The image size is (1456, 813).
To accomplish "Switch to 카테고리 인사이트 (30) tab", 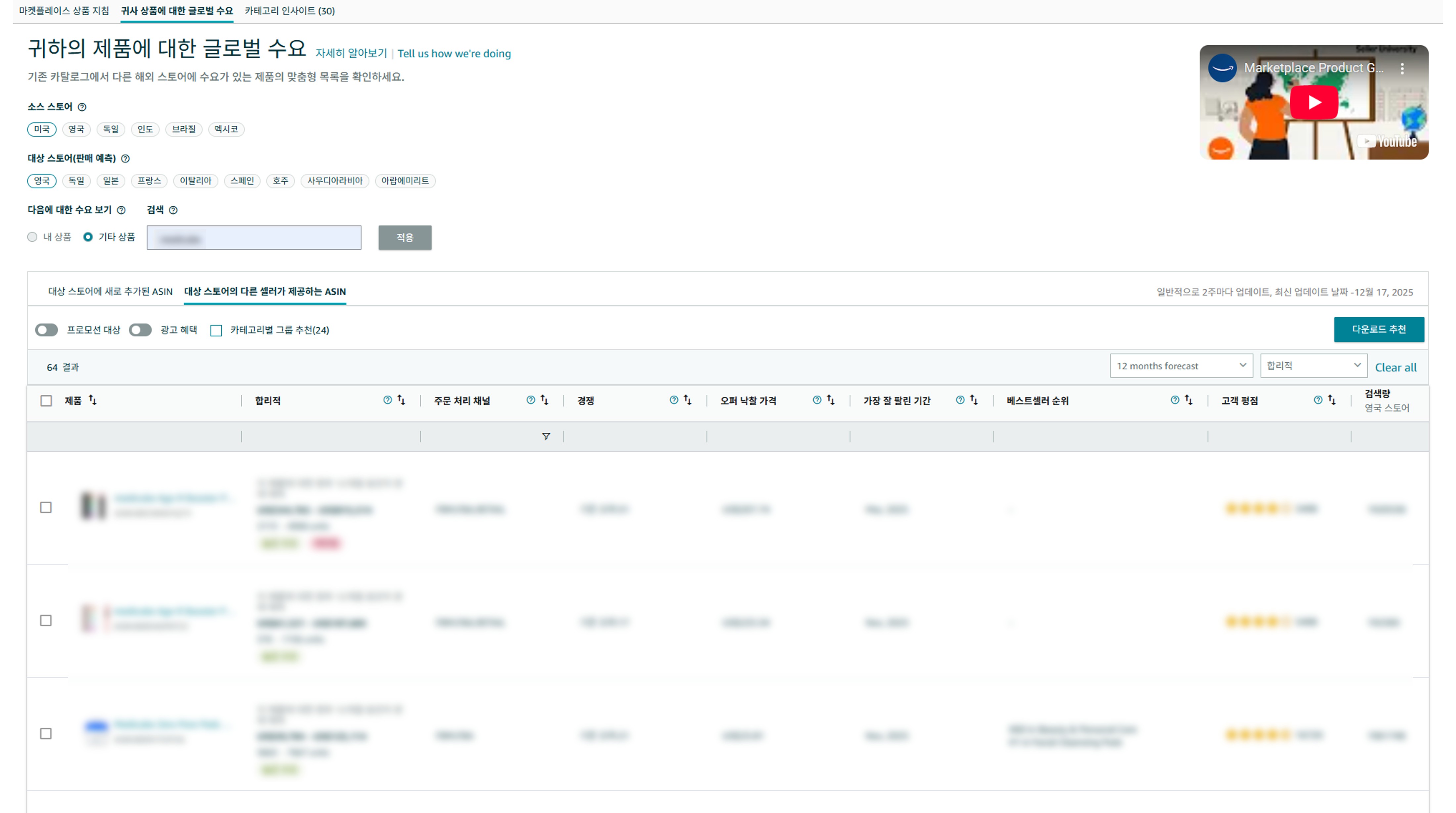I will coord(290,11).
